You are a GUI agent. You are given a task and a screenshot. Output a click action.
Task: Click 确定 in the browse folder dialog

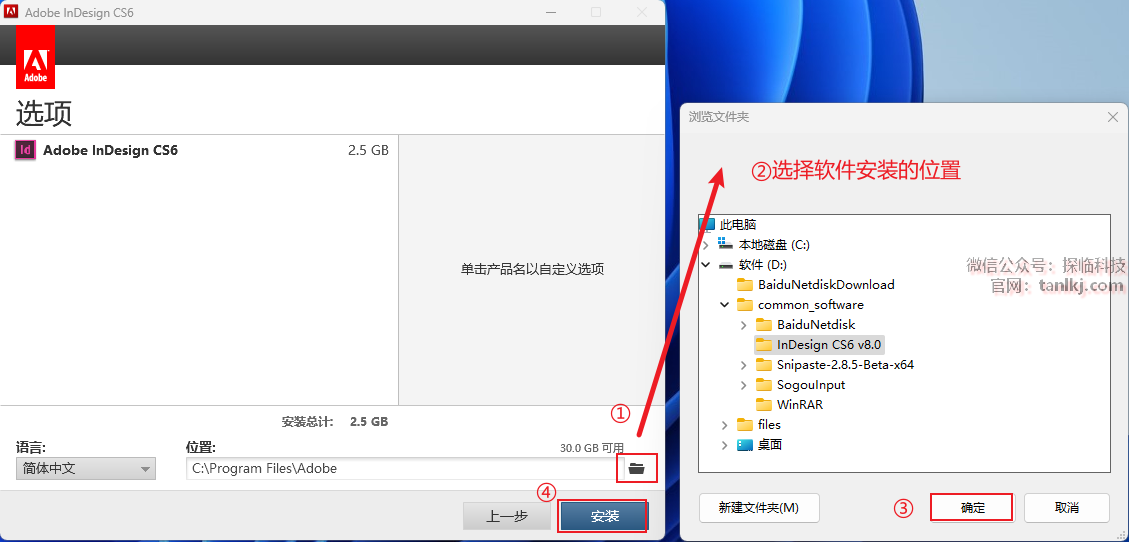972,507
